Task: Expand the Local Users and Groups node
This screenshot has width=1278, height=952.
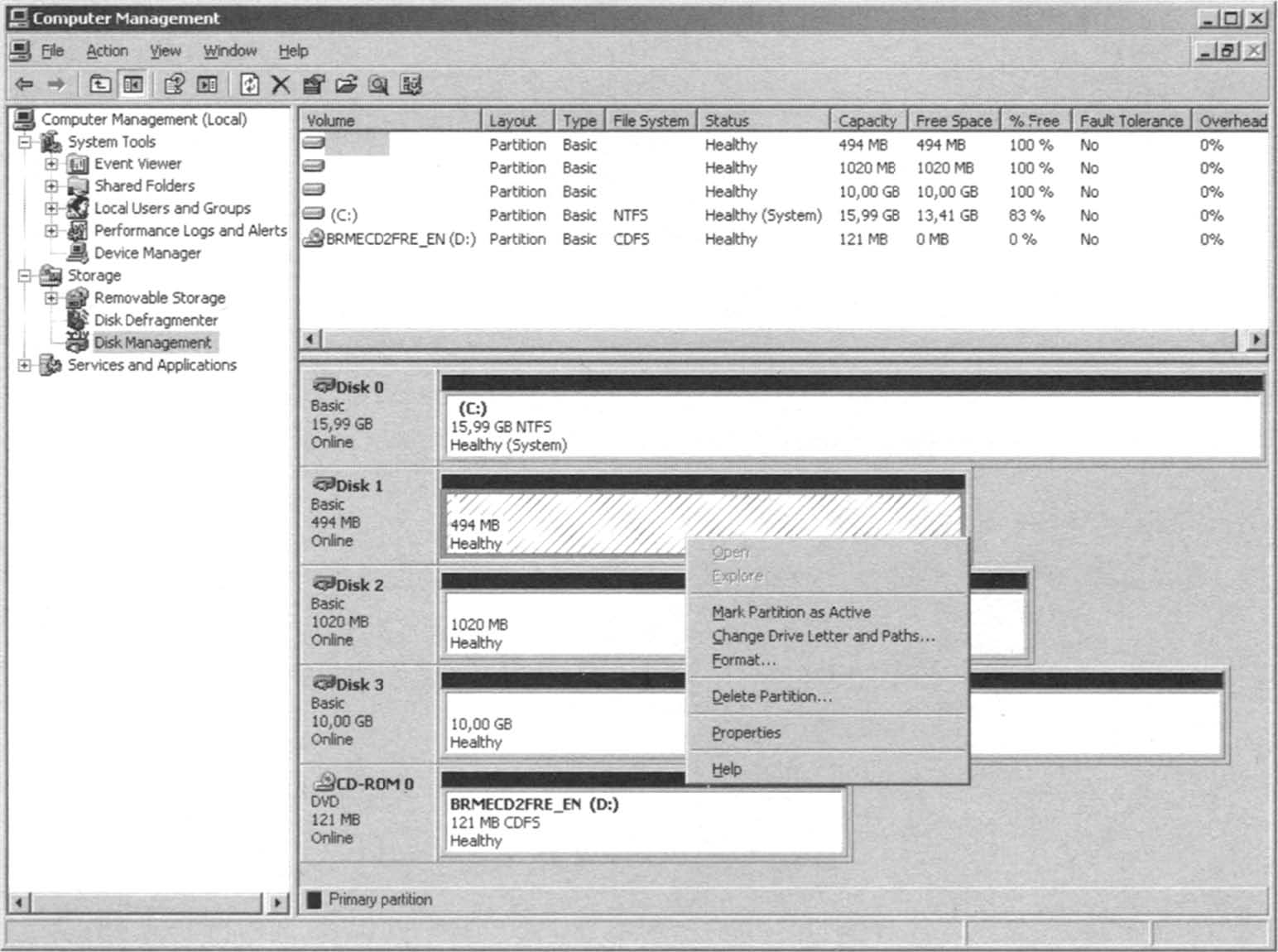Action: 51,209
